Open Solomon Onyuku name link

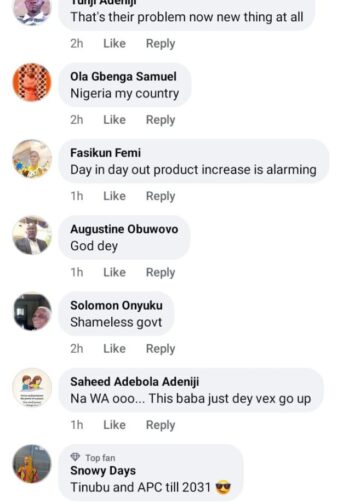tap(116, 305)
